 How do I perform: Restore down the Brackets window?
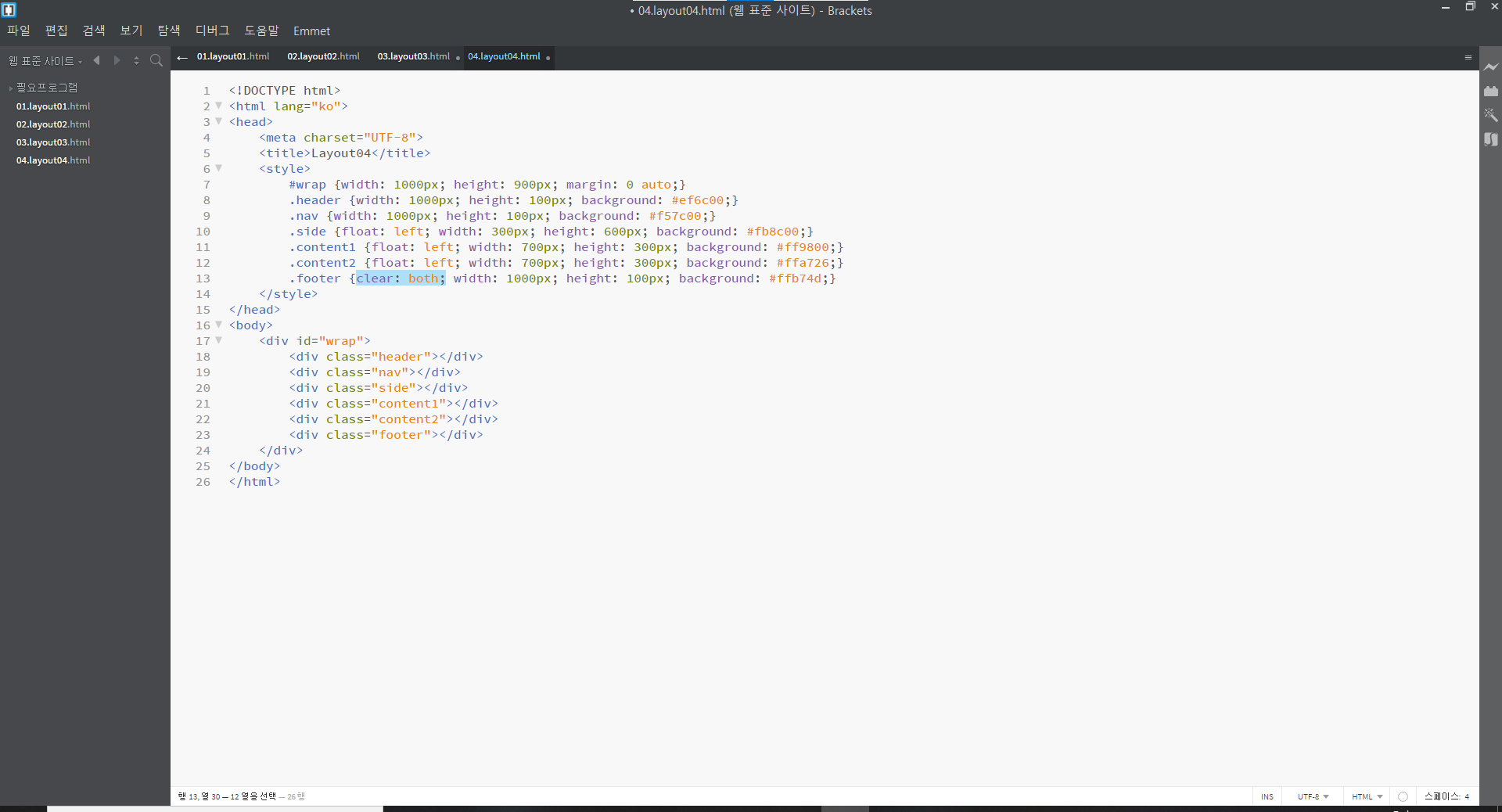1470,7
